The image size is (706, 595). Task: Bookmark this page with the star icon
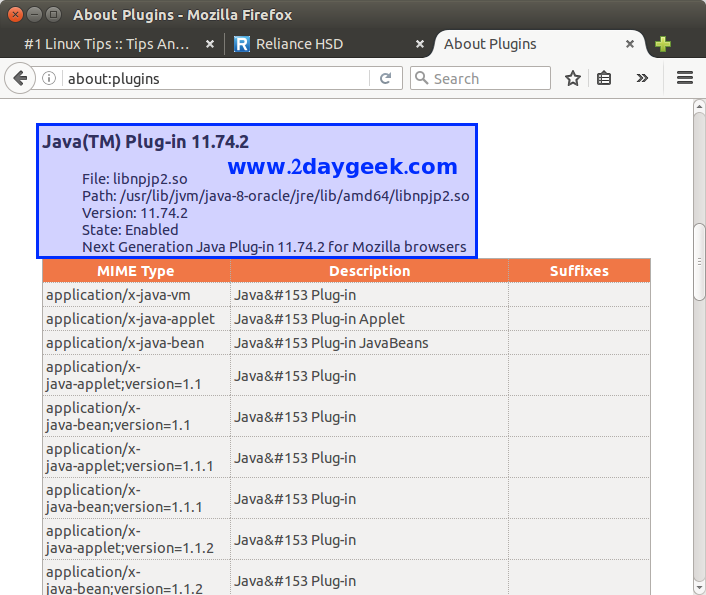(573, 78)
